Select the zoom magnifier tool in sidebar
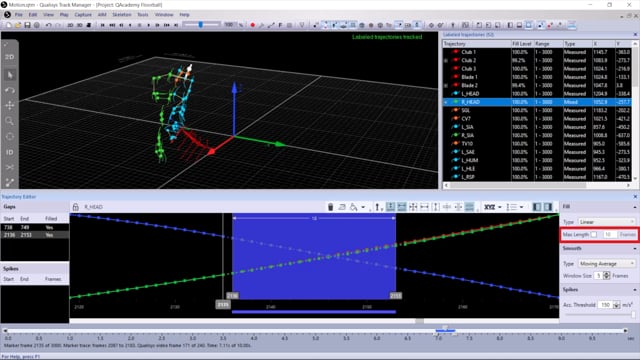 point(10,121)
